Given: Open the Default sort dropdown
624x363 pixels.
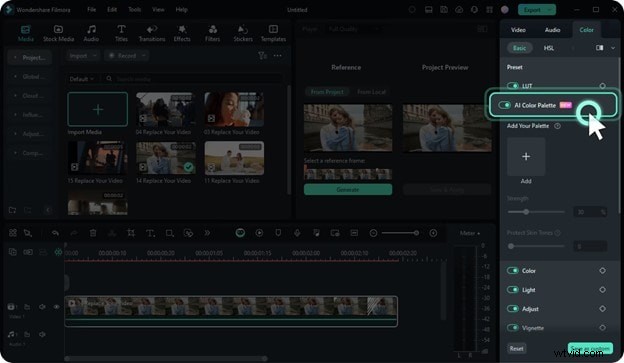Looking at the screenshot, I should tap(81, 79).
